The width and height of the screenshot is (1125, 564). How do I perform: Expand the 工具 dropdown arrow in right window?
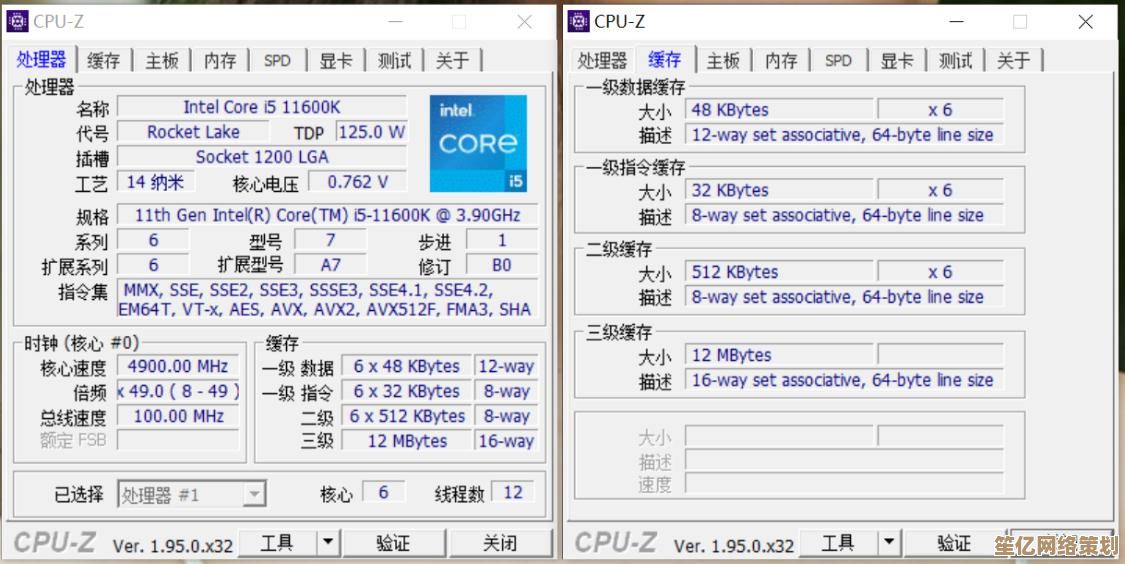click(889, 542)
